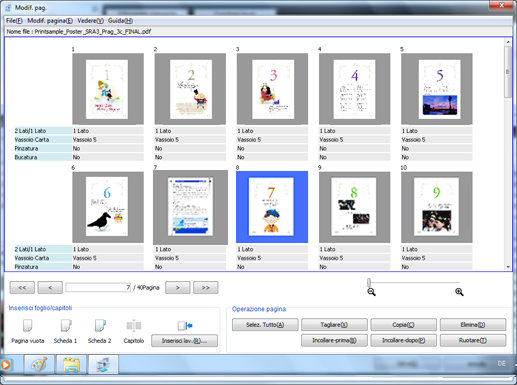Open the Guida(H) menu
The height and width of the screenshot is (385, 517).
pyautogui.click(x=120, y=21)
